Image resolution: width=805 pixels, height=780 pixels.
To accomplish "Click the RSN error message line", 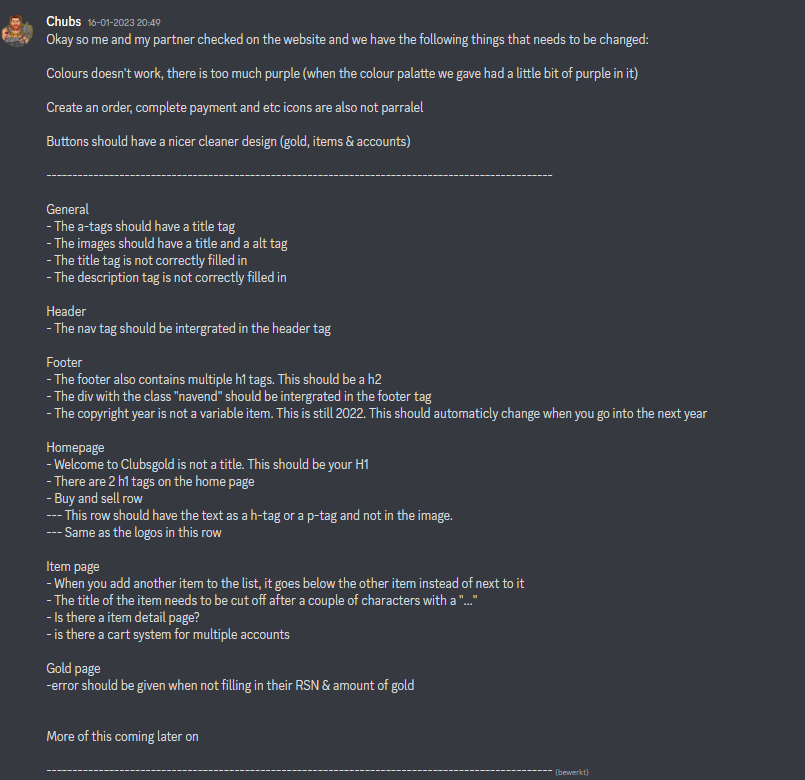I will pyautogui.click(x=230, y=686).
